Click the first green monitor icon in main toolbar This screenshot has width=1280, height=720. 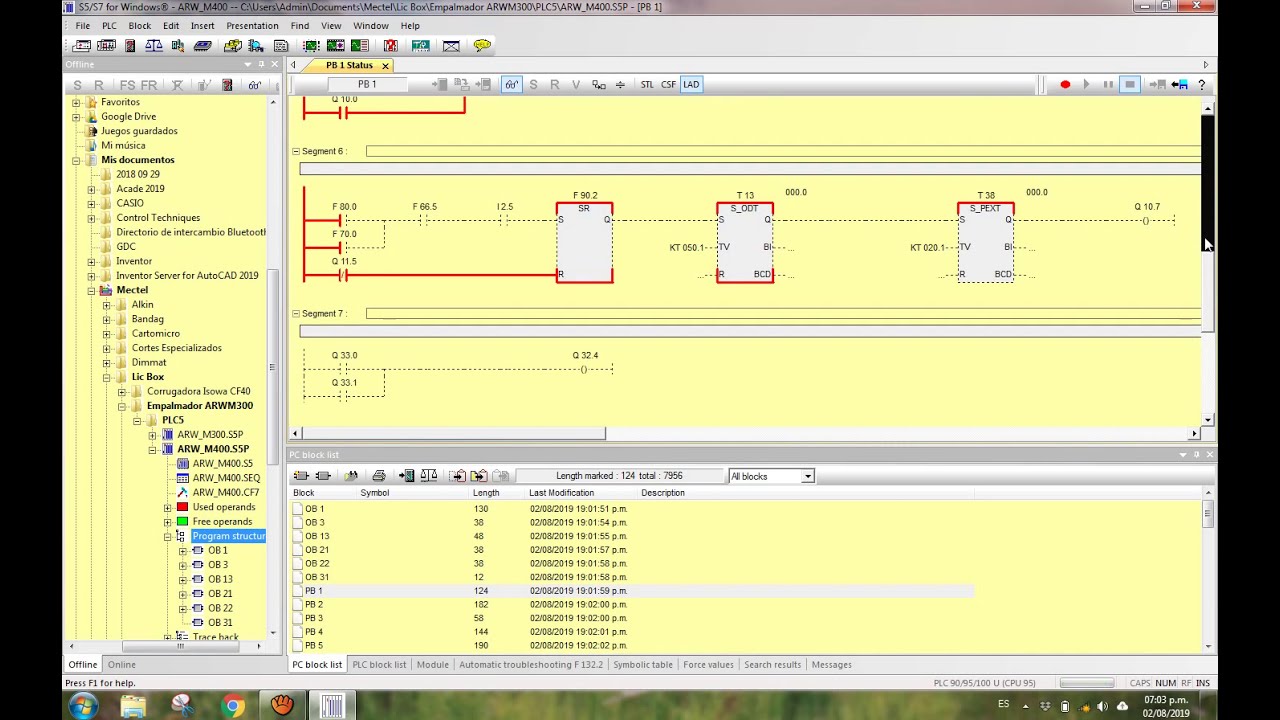point(311,45)
